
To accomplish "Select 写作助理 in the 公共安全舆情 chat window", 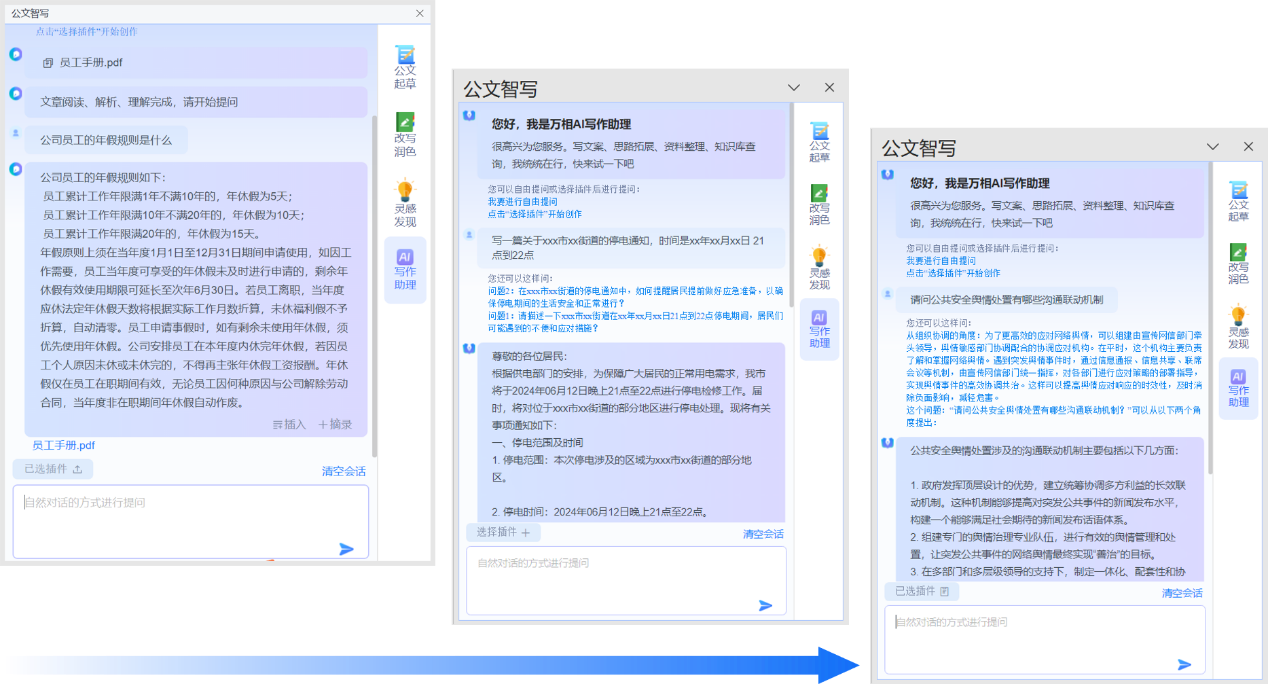I will [x=1239, y=388].
